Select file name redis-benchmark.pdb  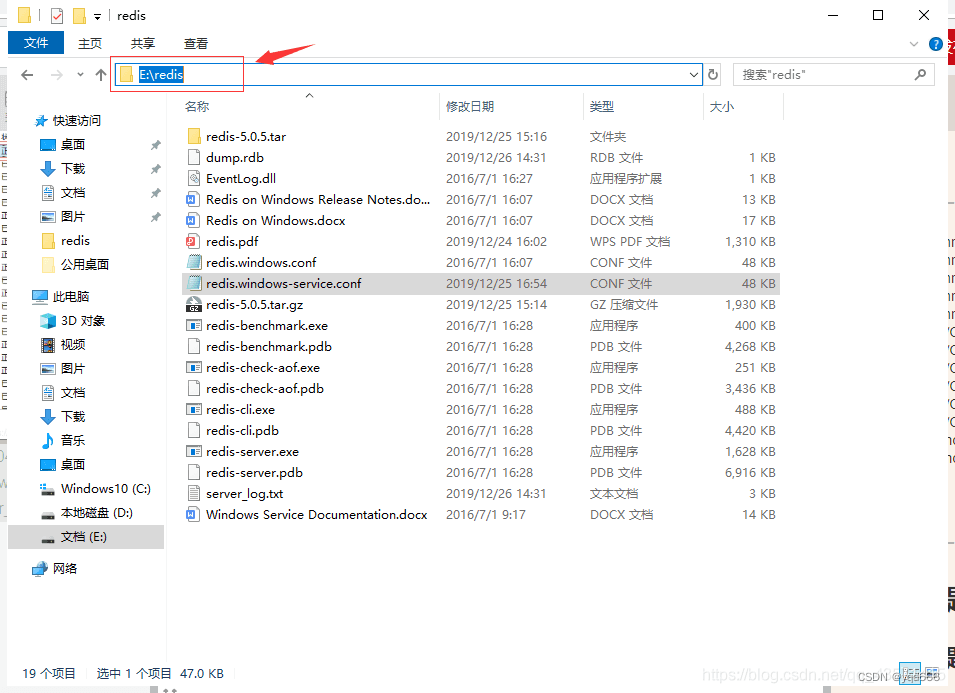(x=269, y=346)
